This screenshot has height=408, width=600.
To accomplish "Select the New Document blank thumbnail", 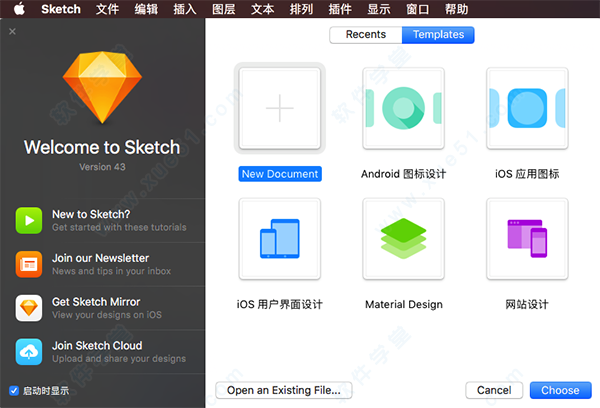I will pos(280,108).
